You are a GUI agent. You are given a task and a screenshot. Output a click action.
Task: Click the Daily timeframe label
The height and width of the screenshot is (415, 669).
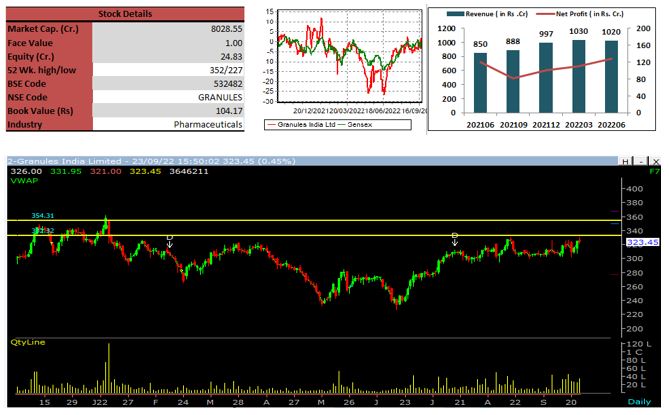[639, 402]
